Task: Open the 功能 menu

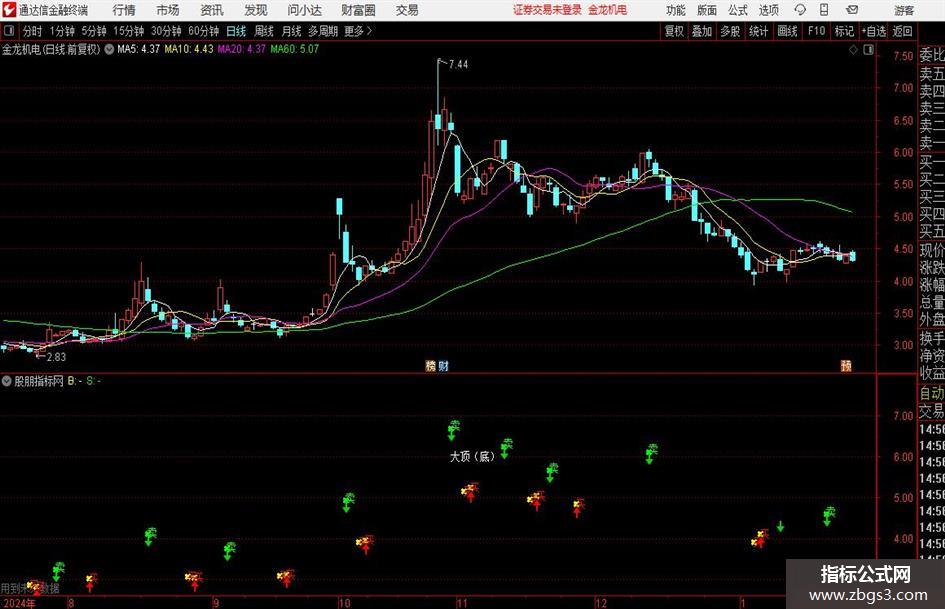Action: 676,10
